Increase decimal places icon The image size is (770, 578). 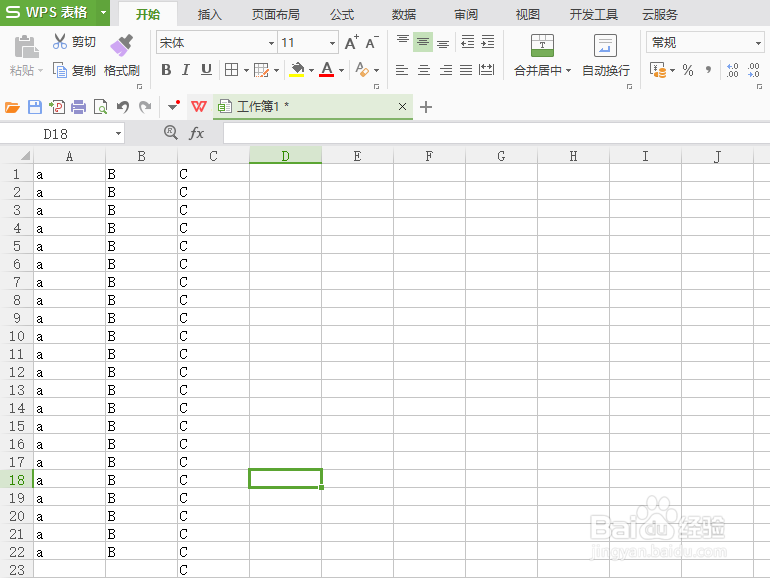pyautogui.click(x=733, y=70)
